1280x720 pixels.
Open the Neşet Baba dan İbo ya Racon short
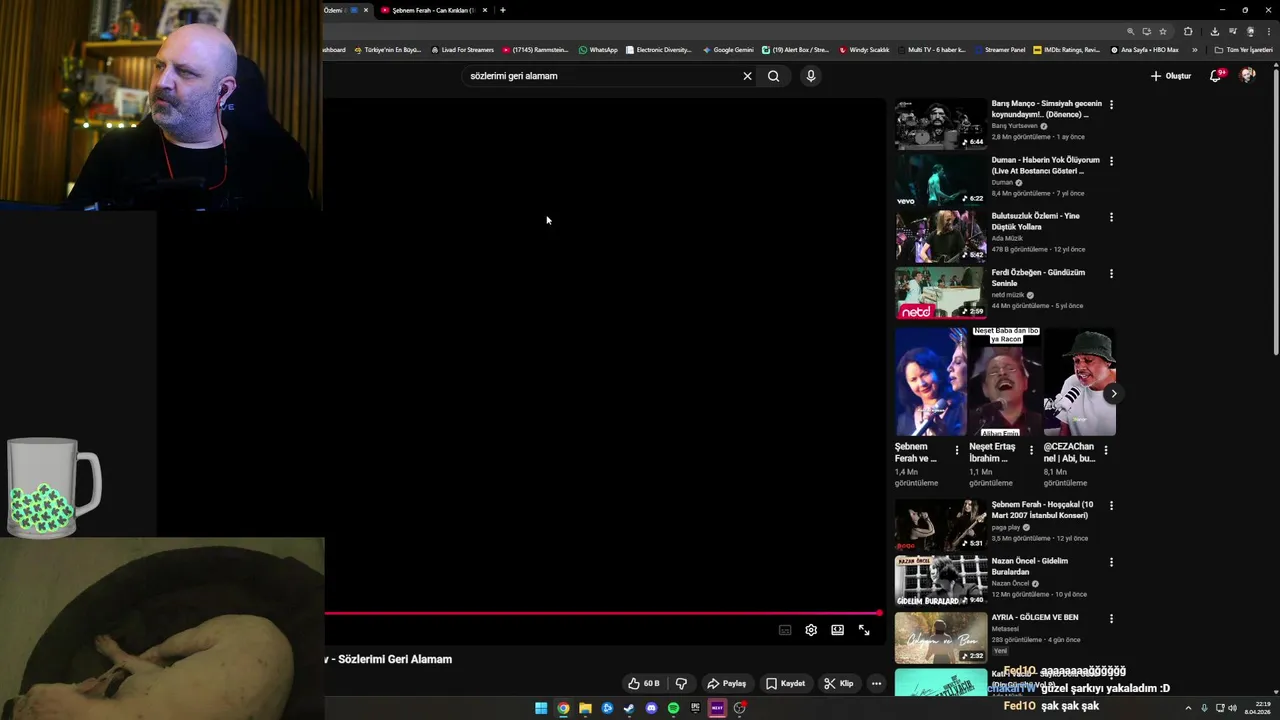click(x=1005, y=382)
